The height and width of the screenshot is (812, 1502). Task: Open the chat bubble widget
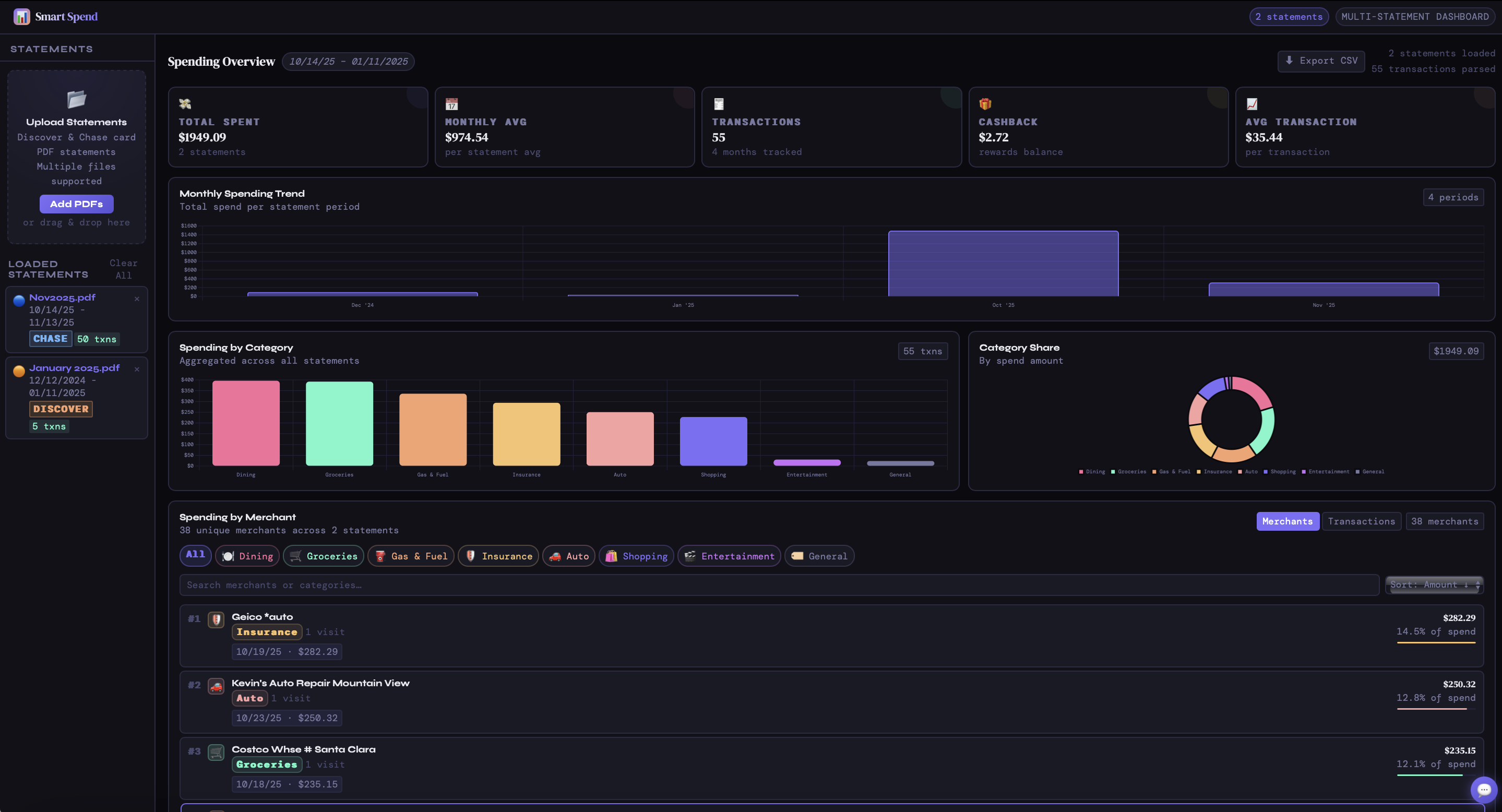pyautogui.click(x=1484, y=790)
